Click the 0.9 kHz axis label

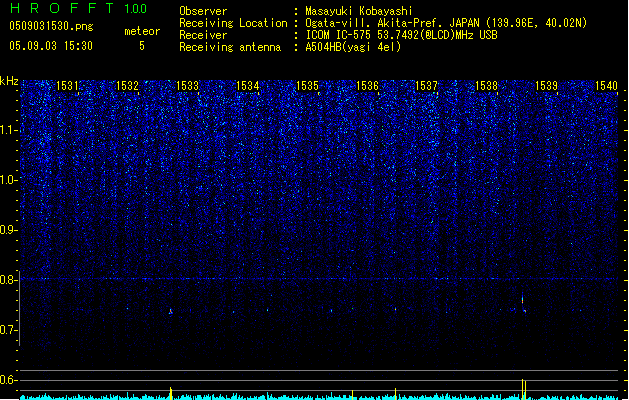8,230
